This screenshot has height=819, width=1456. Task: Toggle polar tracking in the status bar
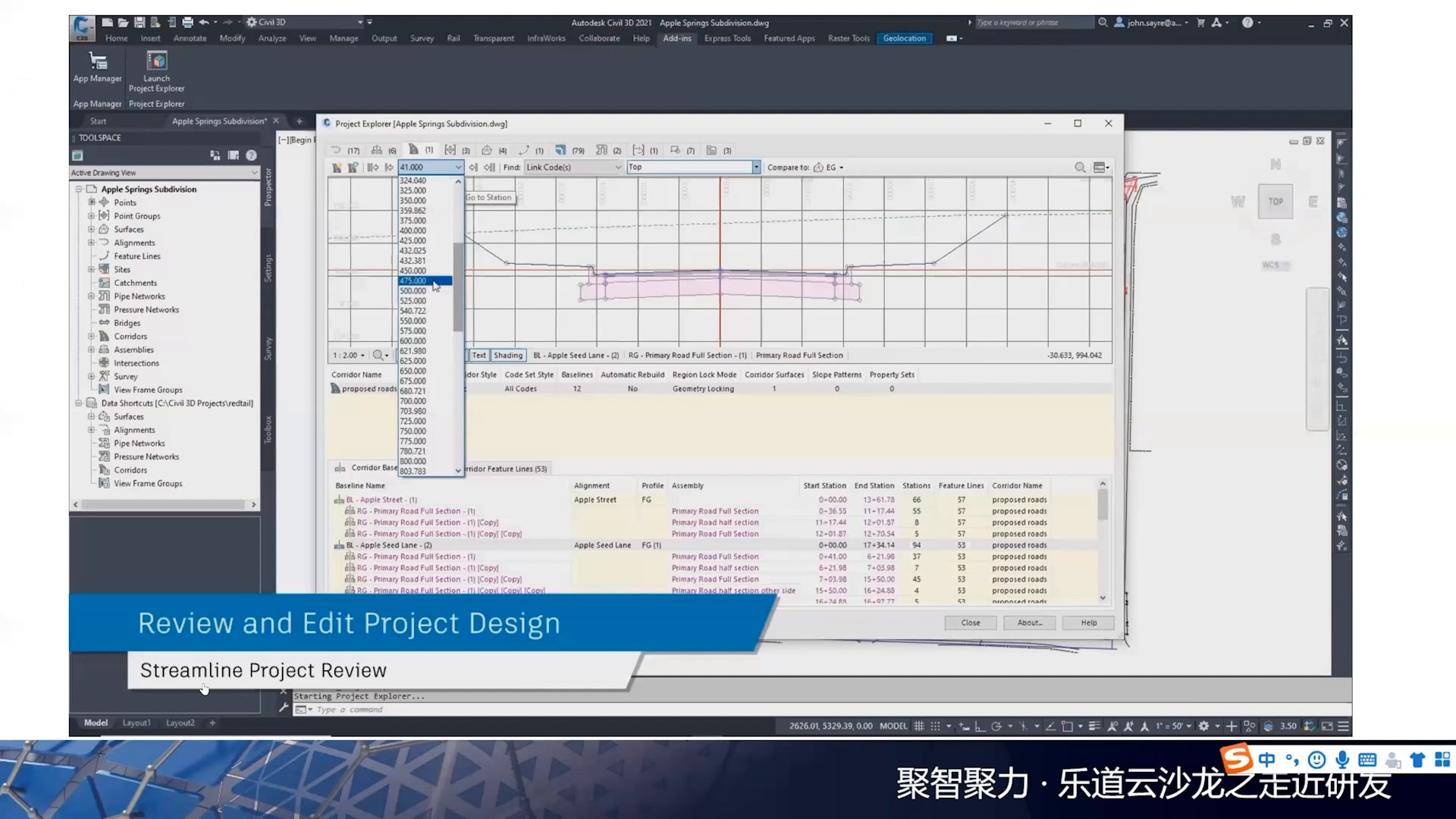(996, 726)
